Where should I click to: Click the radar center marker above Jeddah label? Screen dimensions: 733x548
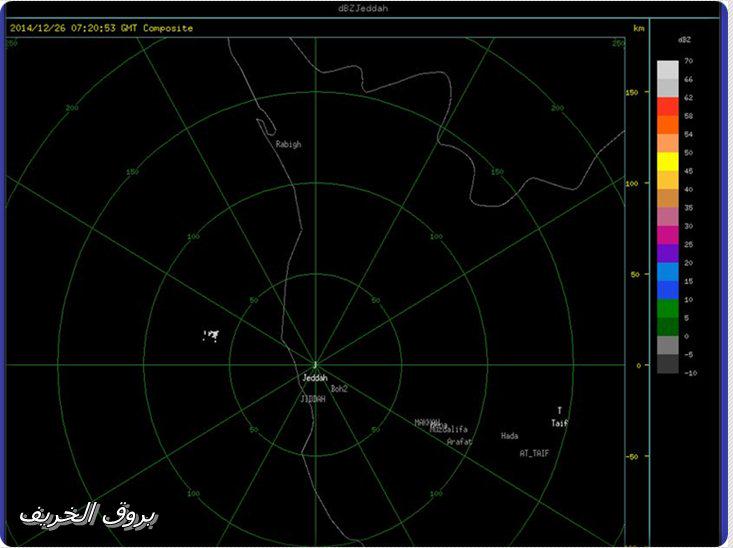click(316, 364)
